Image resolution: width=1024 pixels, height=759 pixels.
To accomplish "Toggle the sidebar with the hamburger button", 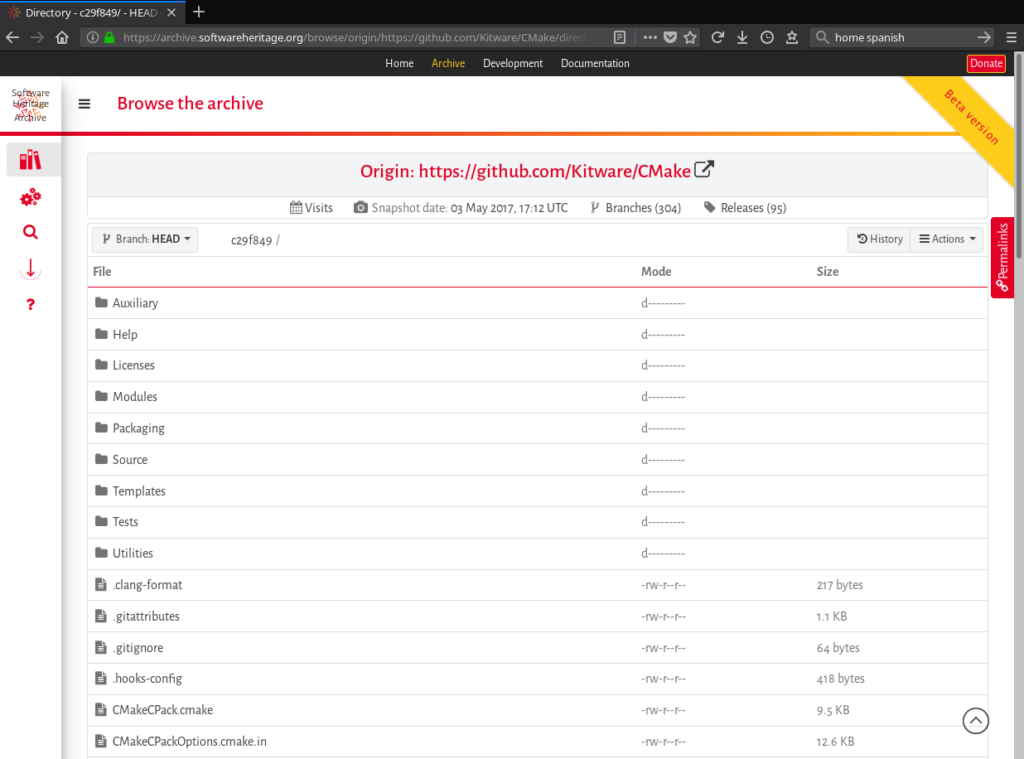I will pos(84,103).
